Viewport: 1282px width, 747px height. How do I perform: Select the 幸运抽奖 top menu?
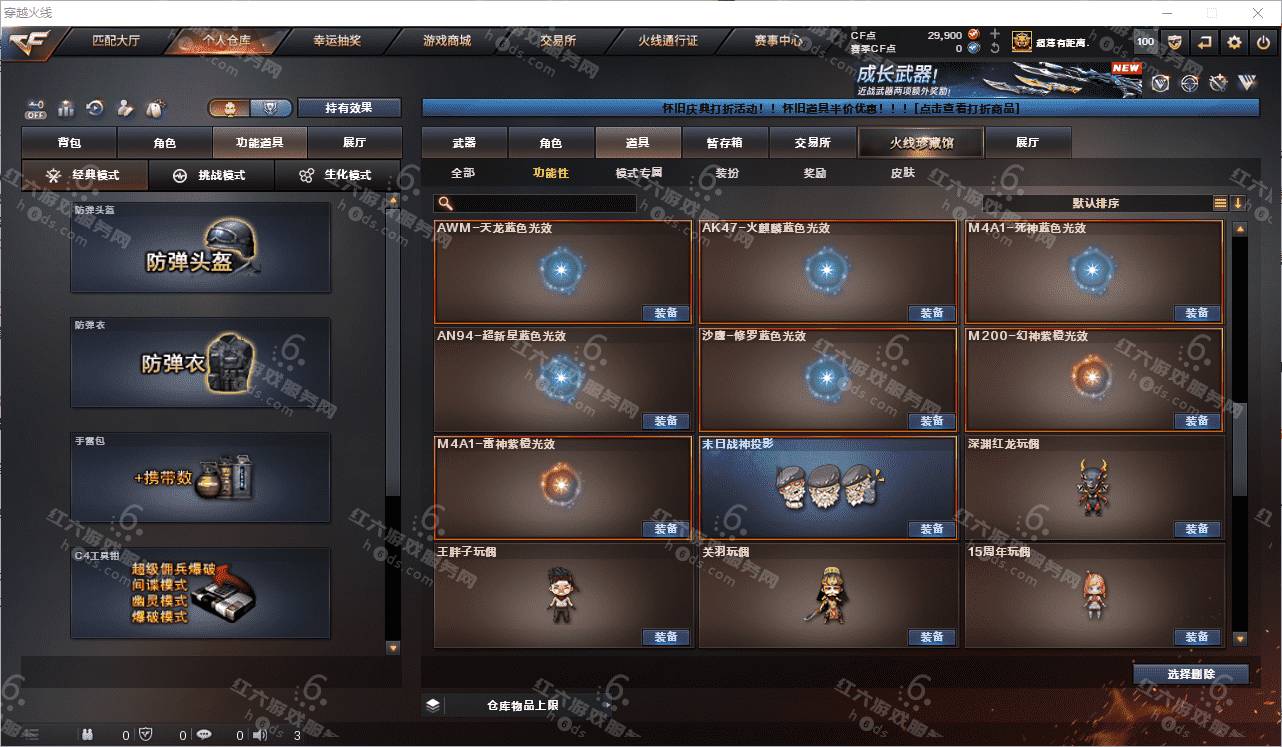336,41
